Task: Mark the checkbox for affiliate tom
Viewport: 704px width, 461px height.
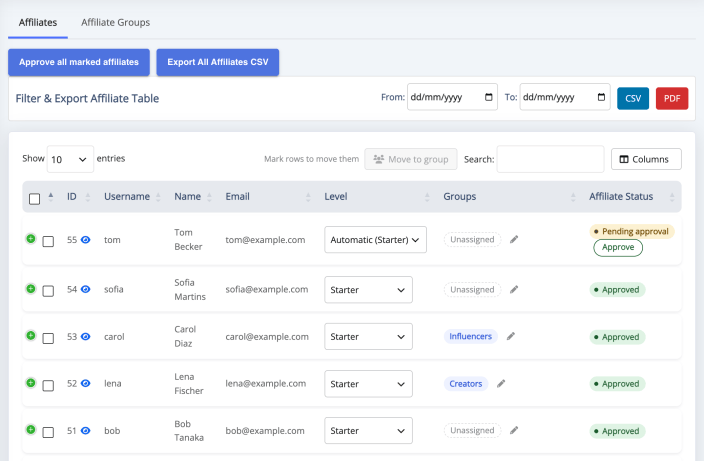Action: coord(48,241)
